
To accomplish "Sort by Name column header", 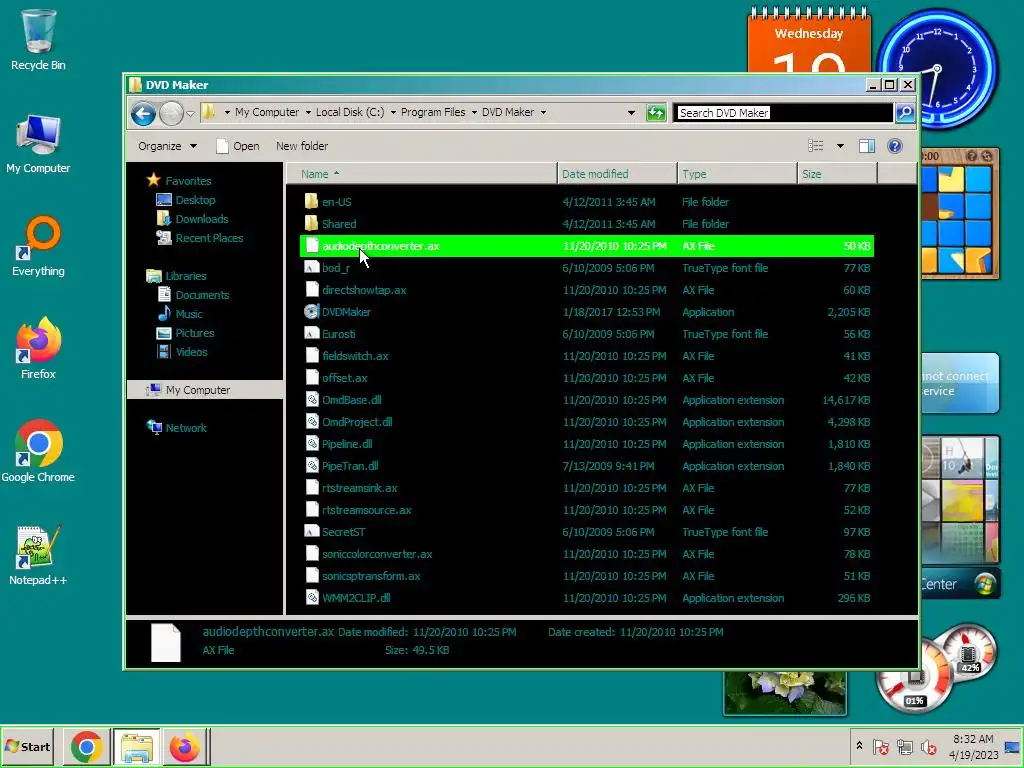I will 422,174.
